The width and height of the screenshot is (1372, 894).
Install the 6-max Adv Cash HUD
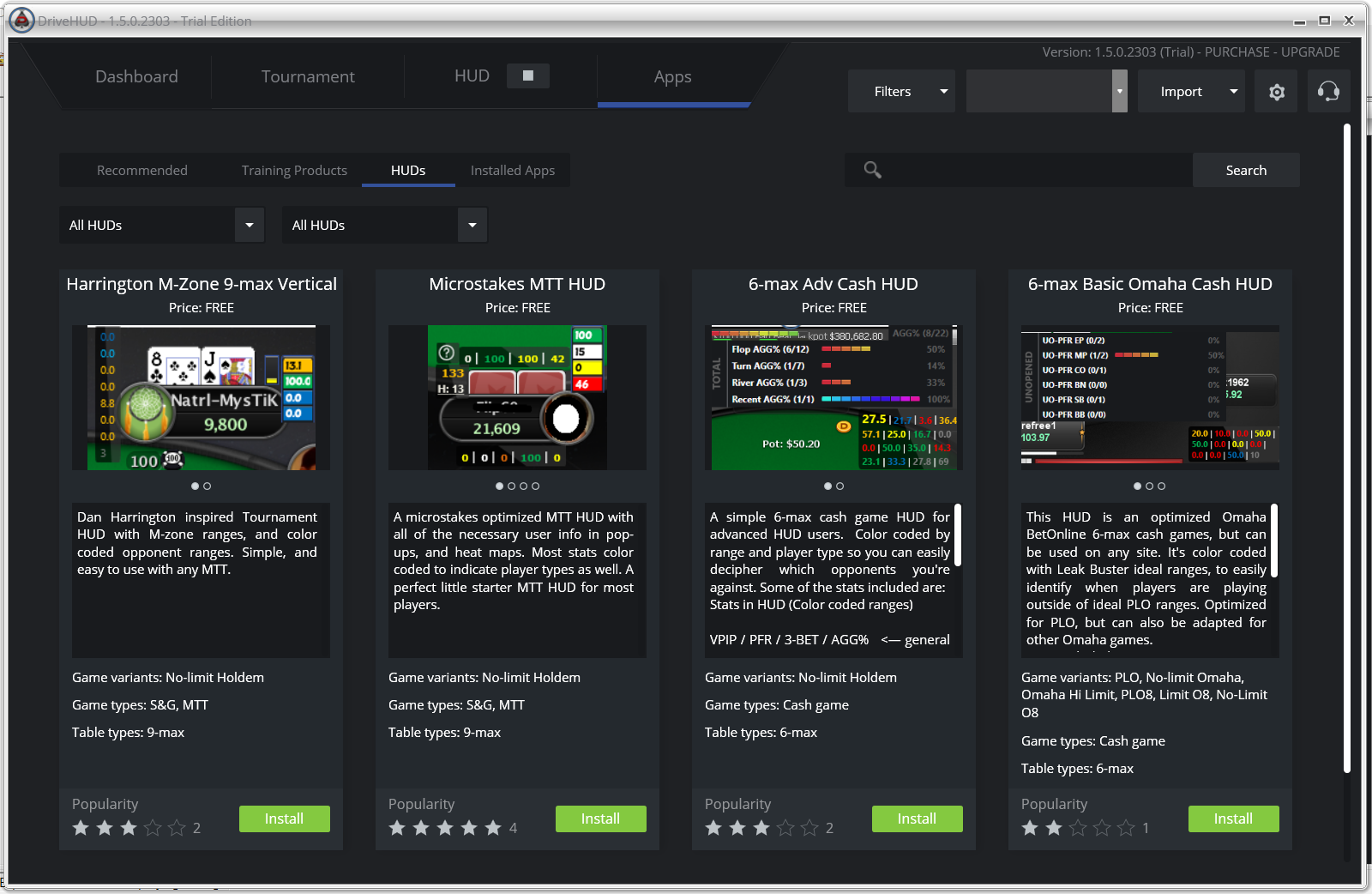(917, 818)
